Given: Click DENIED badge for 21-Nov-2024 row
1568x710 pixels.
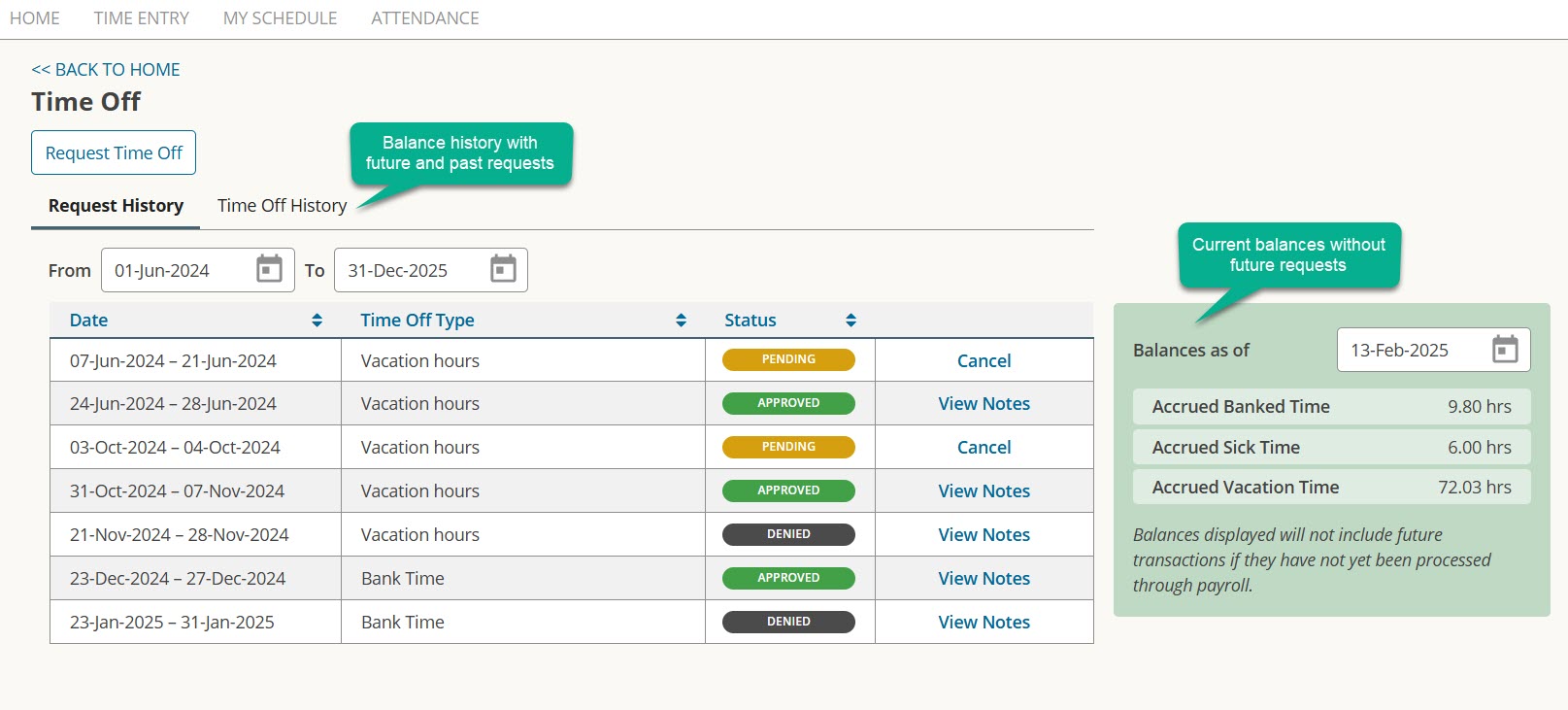Looking at the screenshot, I should tap(788, 534).
